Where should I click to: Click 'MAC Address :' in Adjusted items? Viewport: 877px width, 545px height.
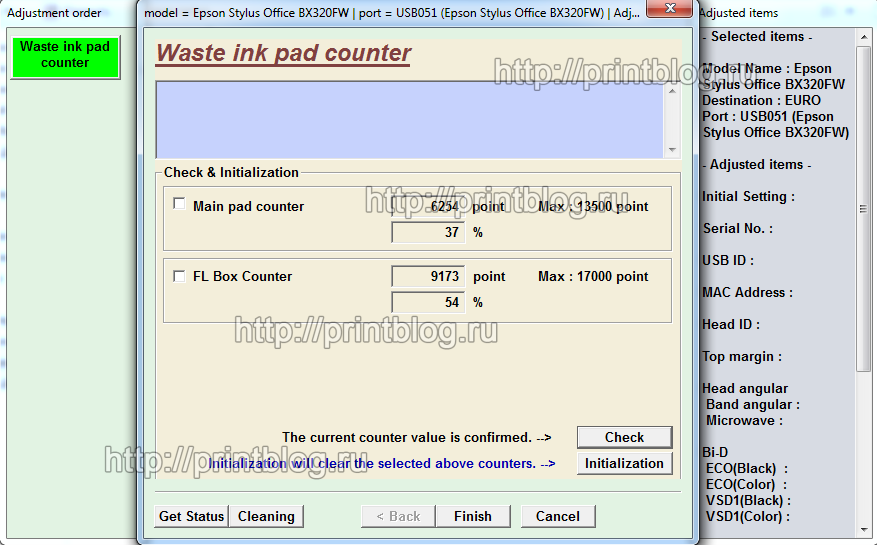tap(747, 292)
